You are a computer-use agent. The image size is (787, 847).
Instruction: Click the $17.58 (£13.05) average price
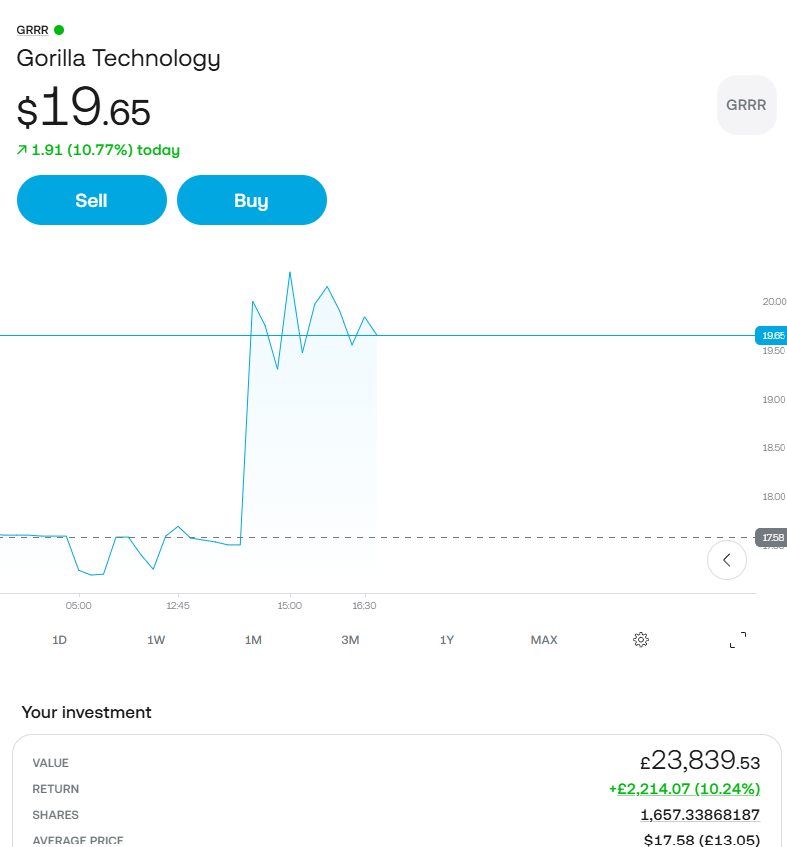coord(702,840)
